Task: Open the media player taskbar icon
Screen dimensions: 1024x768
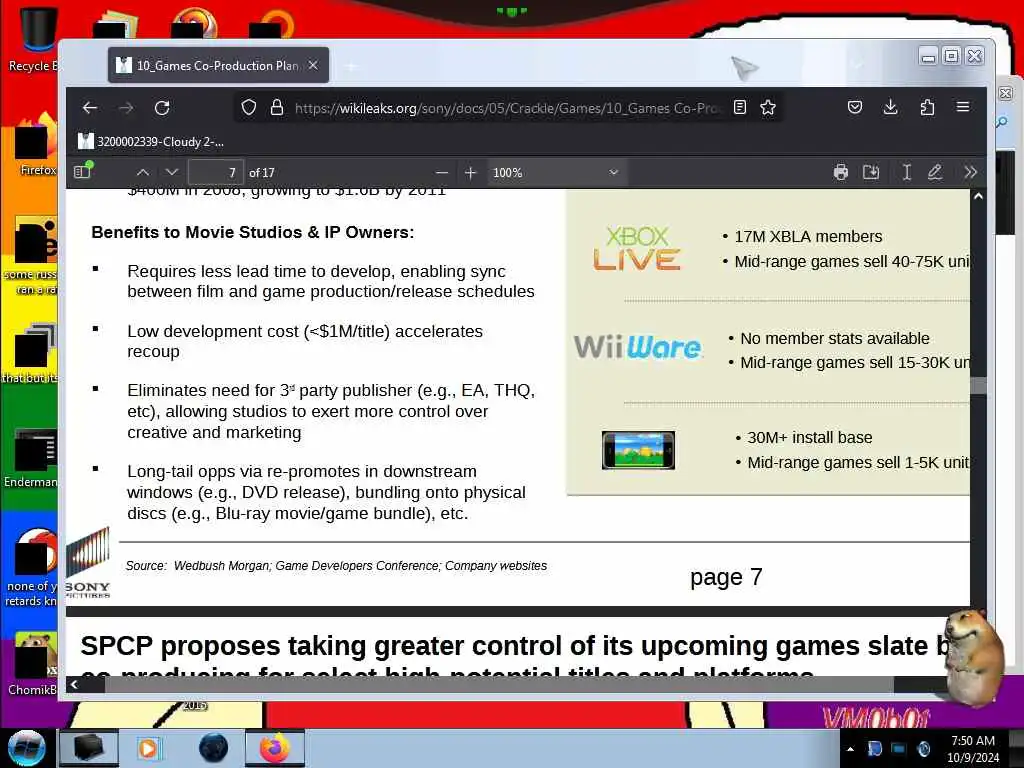Action: click(148, 748)
